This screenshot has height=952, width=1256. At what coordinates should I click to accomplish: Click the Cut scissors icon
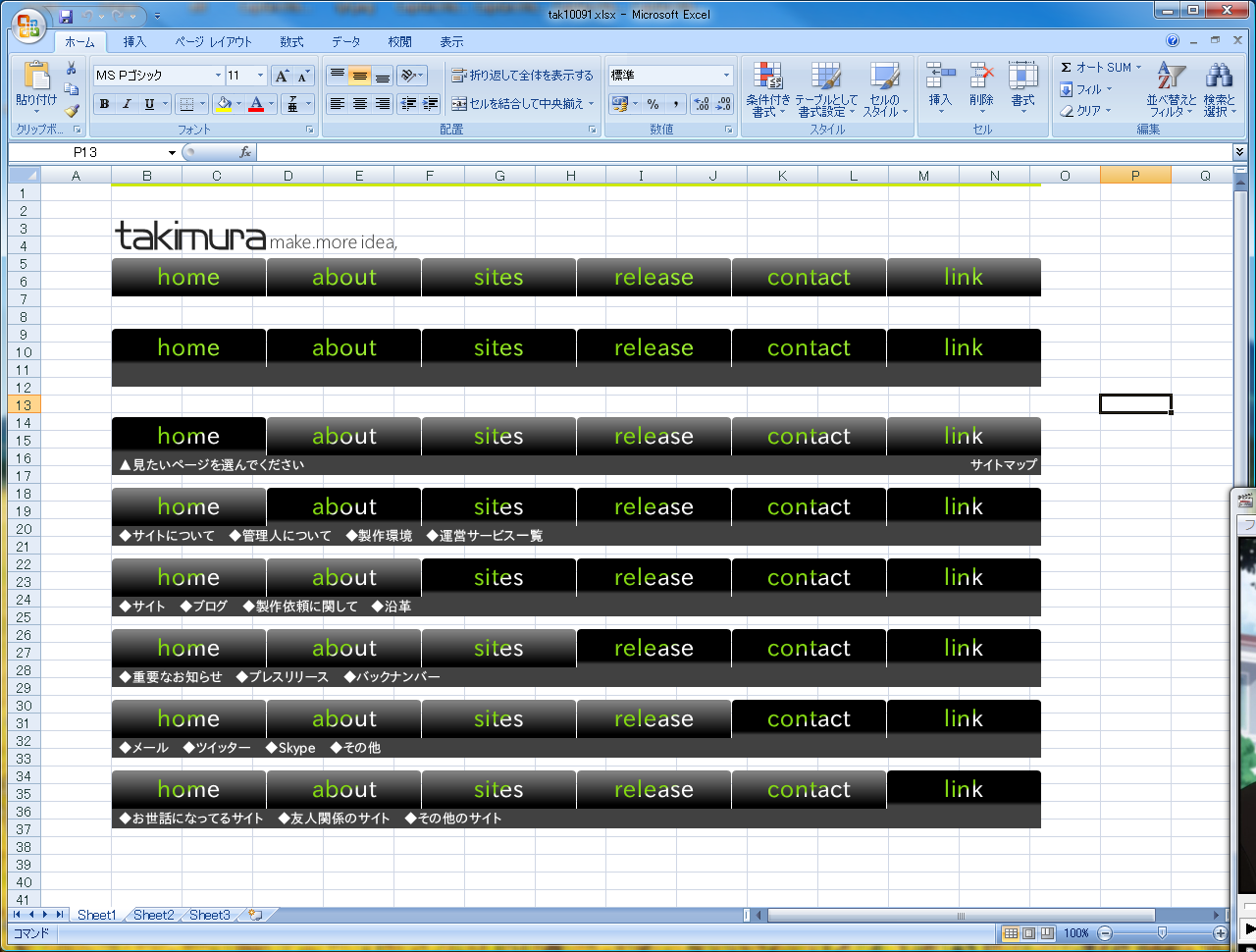[x=71, y=68]
